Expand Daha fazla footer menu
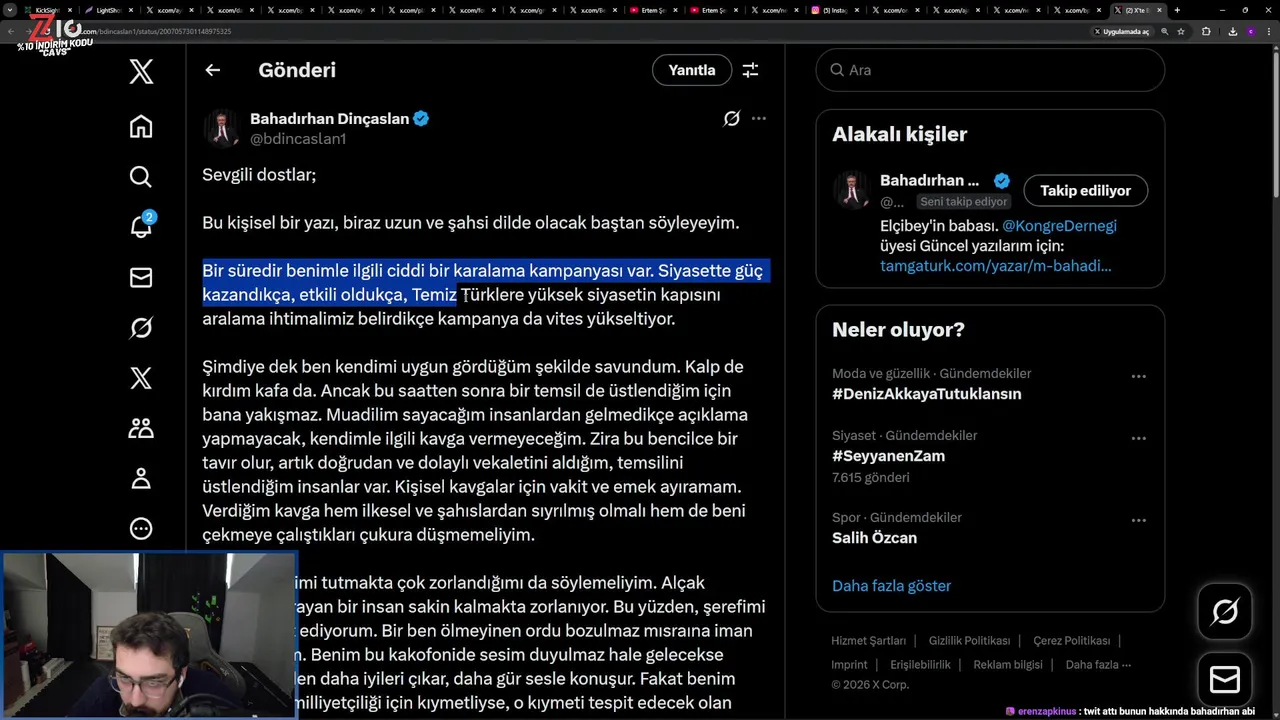This screenshot has width=1280, height=720. (1098, 665)
